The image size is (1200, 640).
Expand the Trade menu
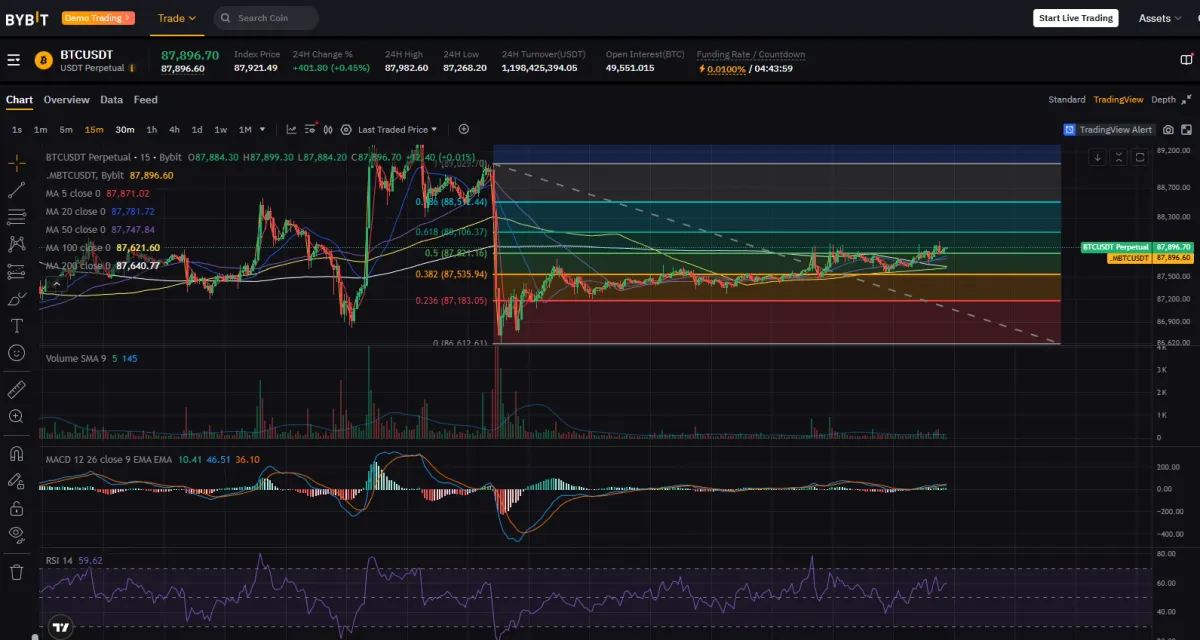(x=179, y=18)
